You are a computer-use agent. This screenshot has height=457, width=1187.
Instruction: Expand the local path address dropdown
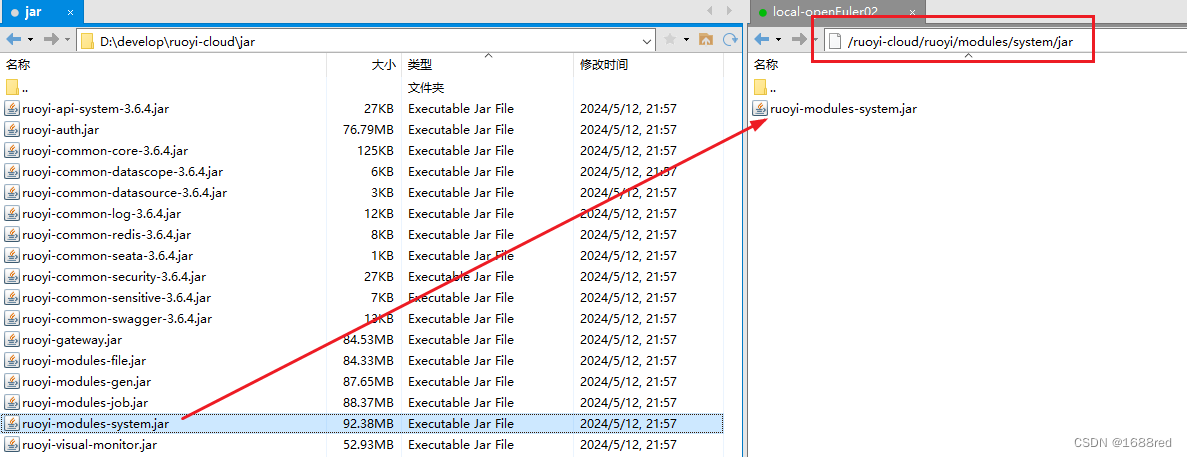click(647, 41)
